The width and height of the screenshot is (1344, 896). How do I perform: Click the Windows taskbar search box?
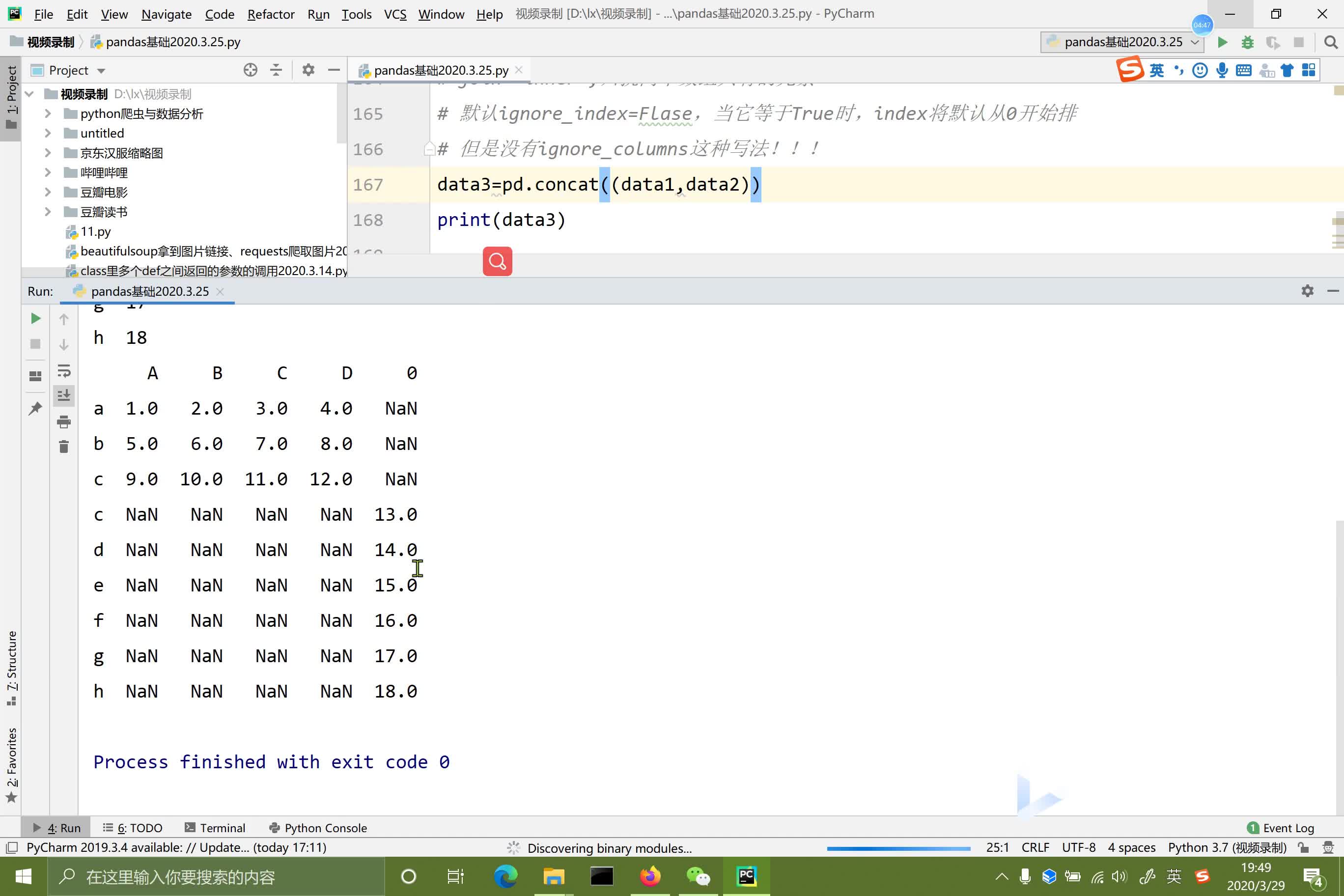(x=217, y=876)
